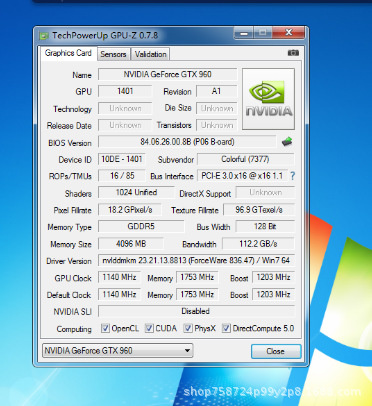Click the Device ID field 10DE - 1401
The width and height of the screenshot is (372, 406).
coord(122,159)
